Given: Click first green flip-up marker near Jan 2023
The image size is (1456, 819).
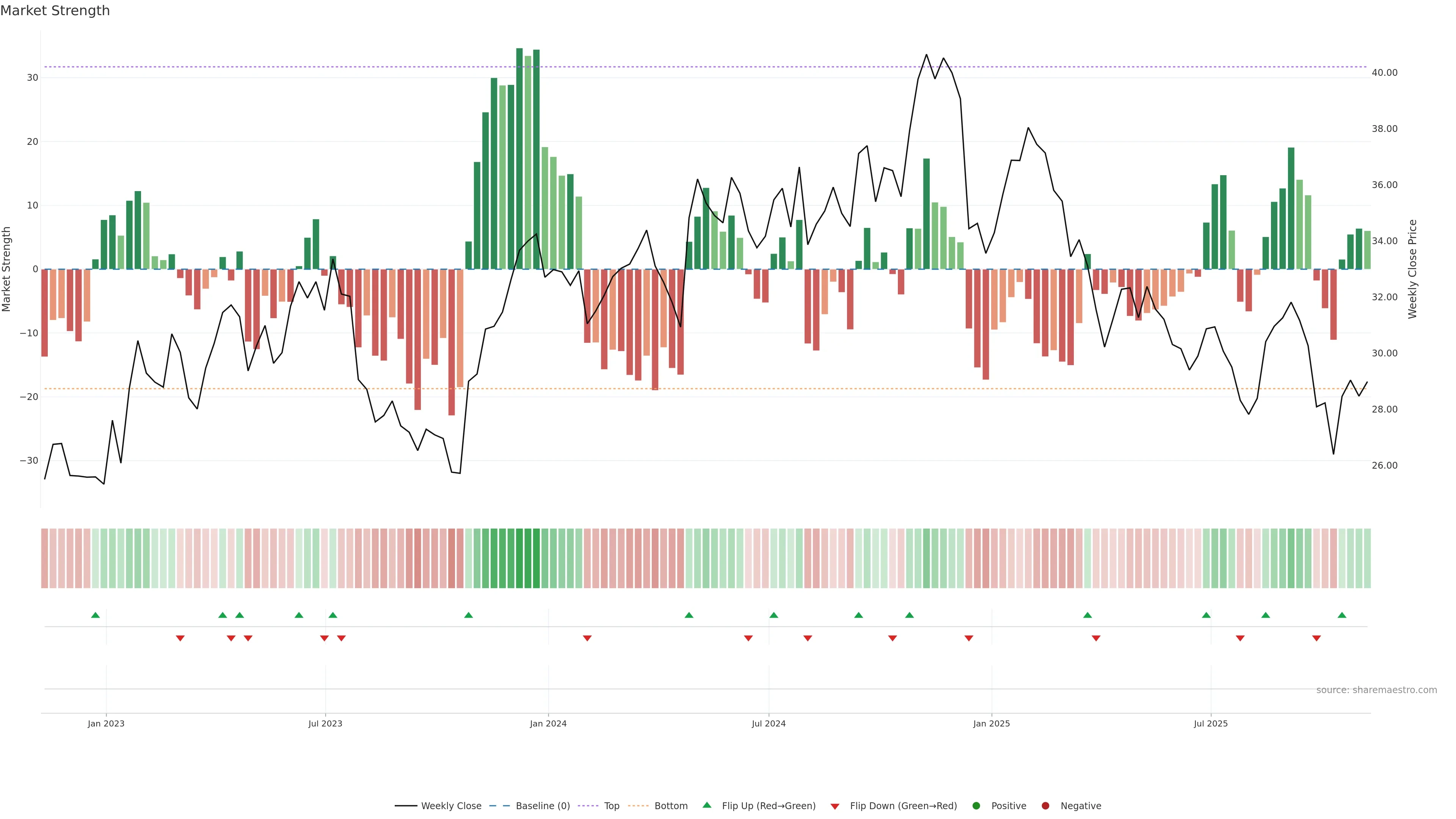Looking at the screenshot, I should click(96, 615).
